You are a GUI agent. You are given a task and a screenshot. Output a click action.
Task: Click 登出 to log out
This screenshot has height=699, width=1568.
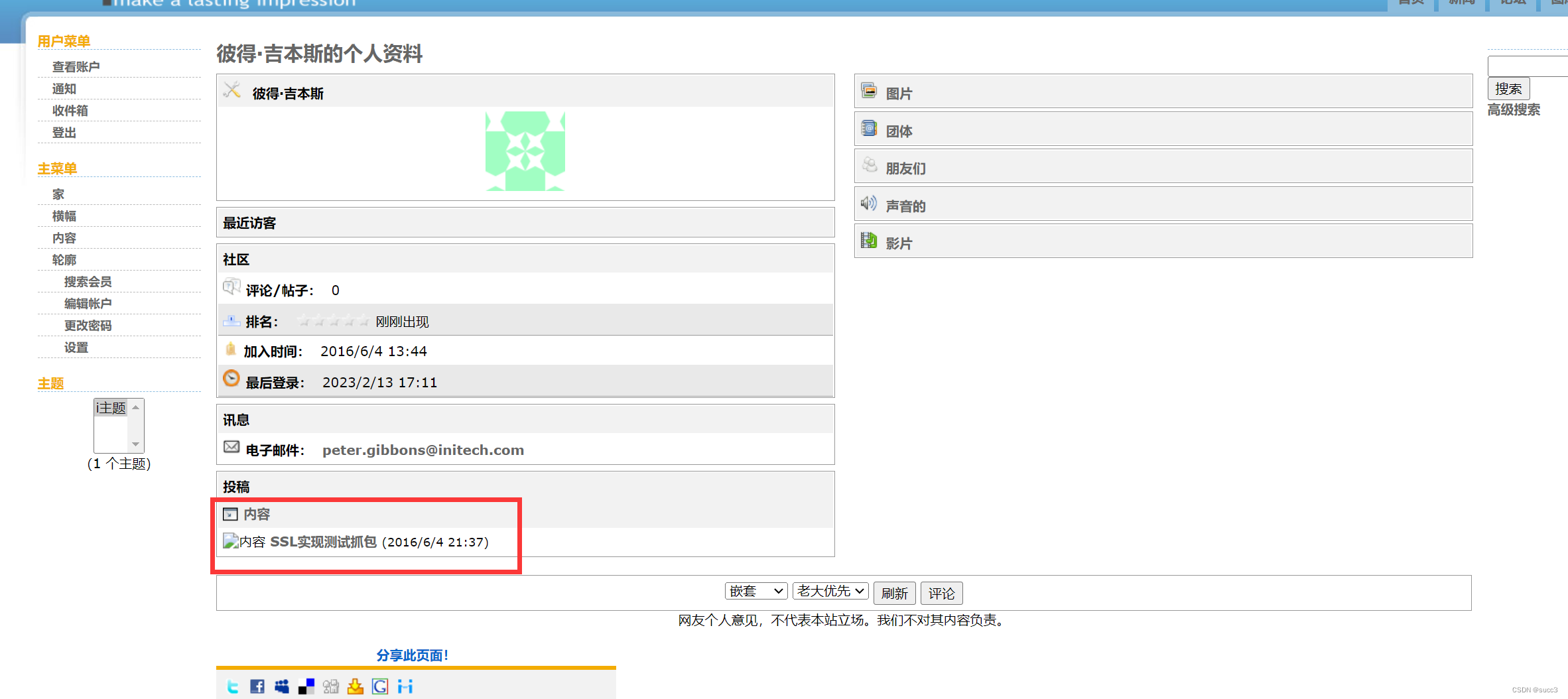pos(64,133)
